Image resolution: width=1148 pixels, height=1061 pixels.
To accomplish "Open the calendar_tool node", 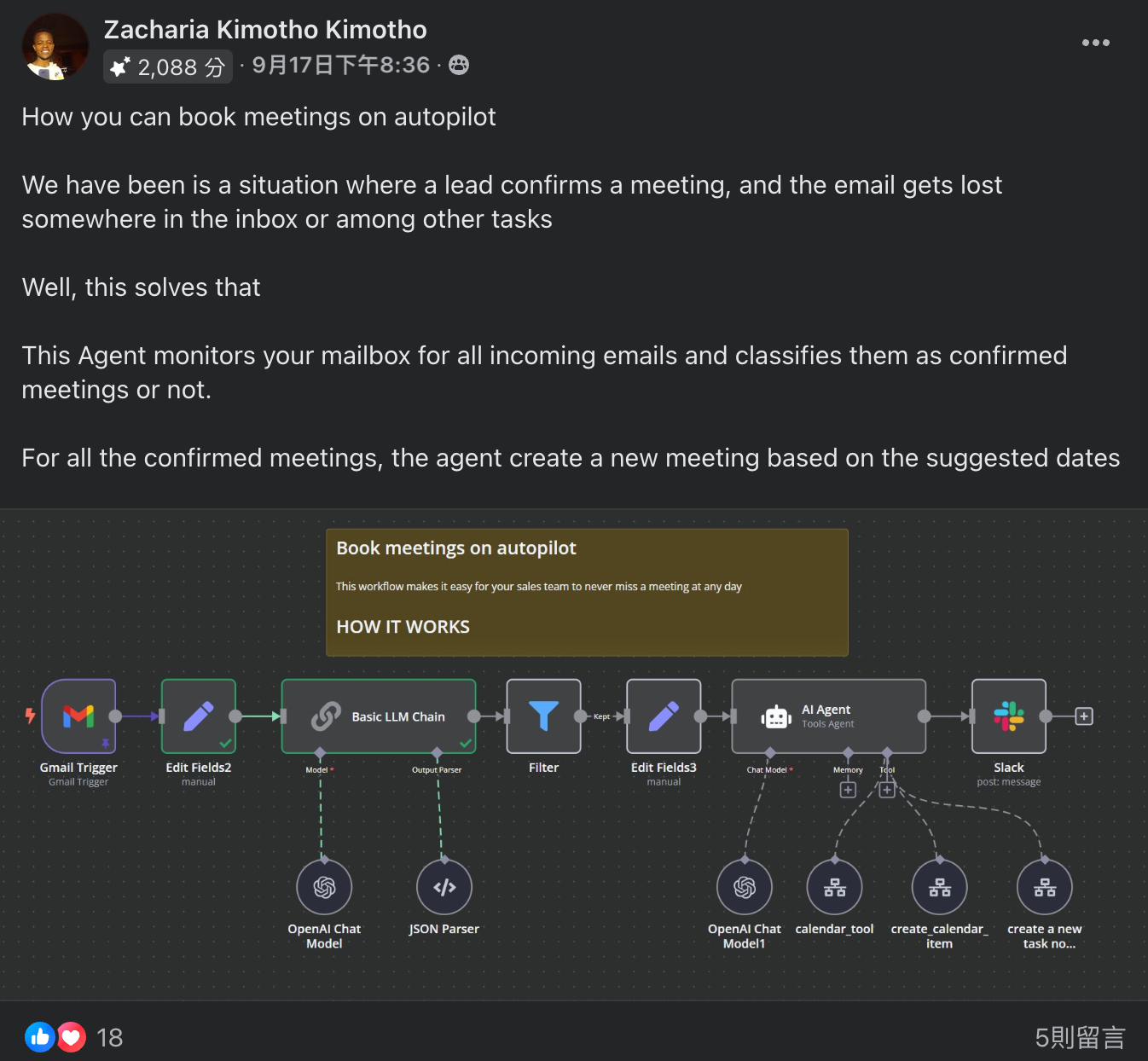I will point(835,888).
